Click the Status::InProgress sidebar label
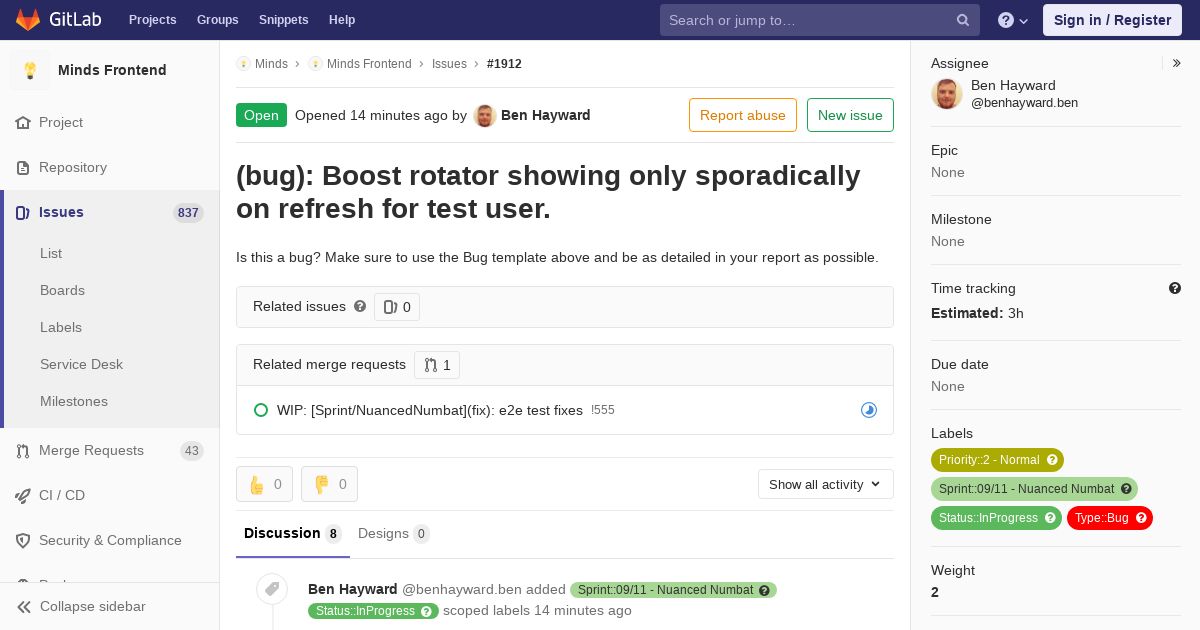 point(988,518)
